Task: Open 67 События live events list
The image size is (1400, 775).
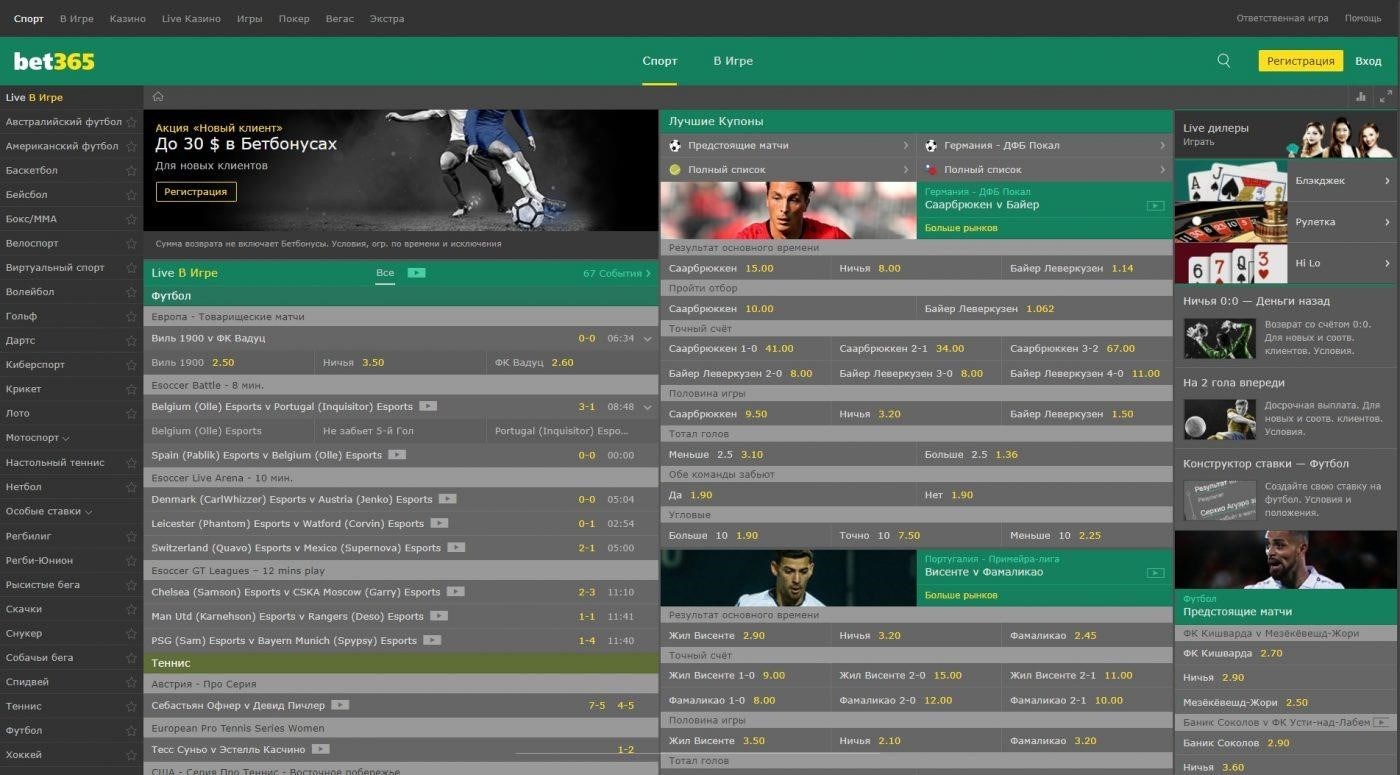Action: [x=616, y=273]
